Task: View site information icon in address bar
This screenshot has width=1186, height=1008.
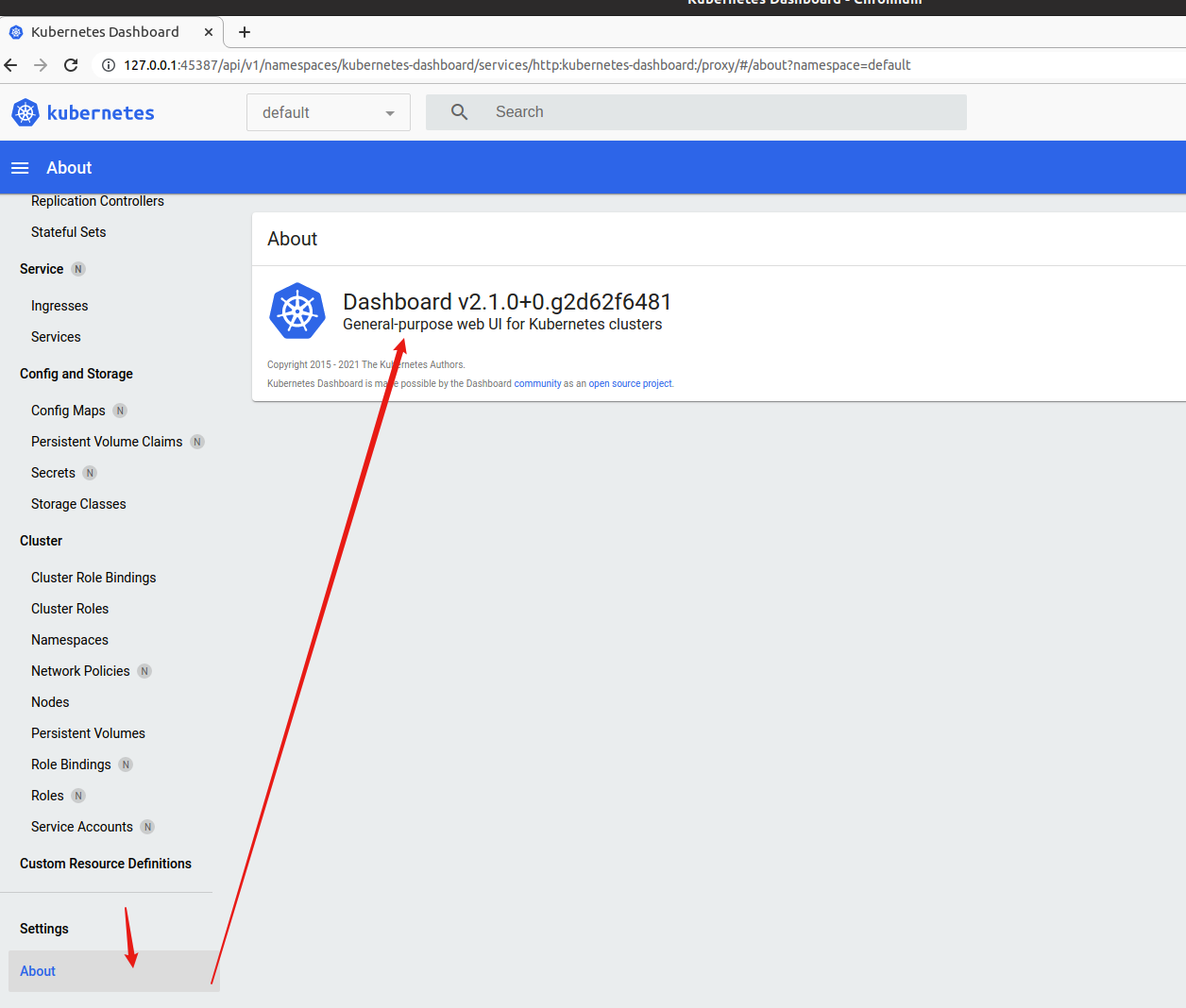Action: click(x=109, y=65)
